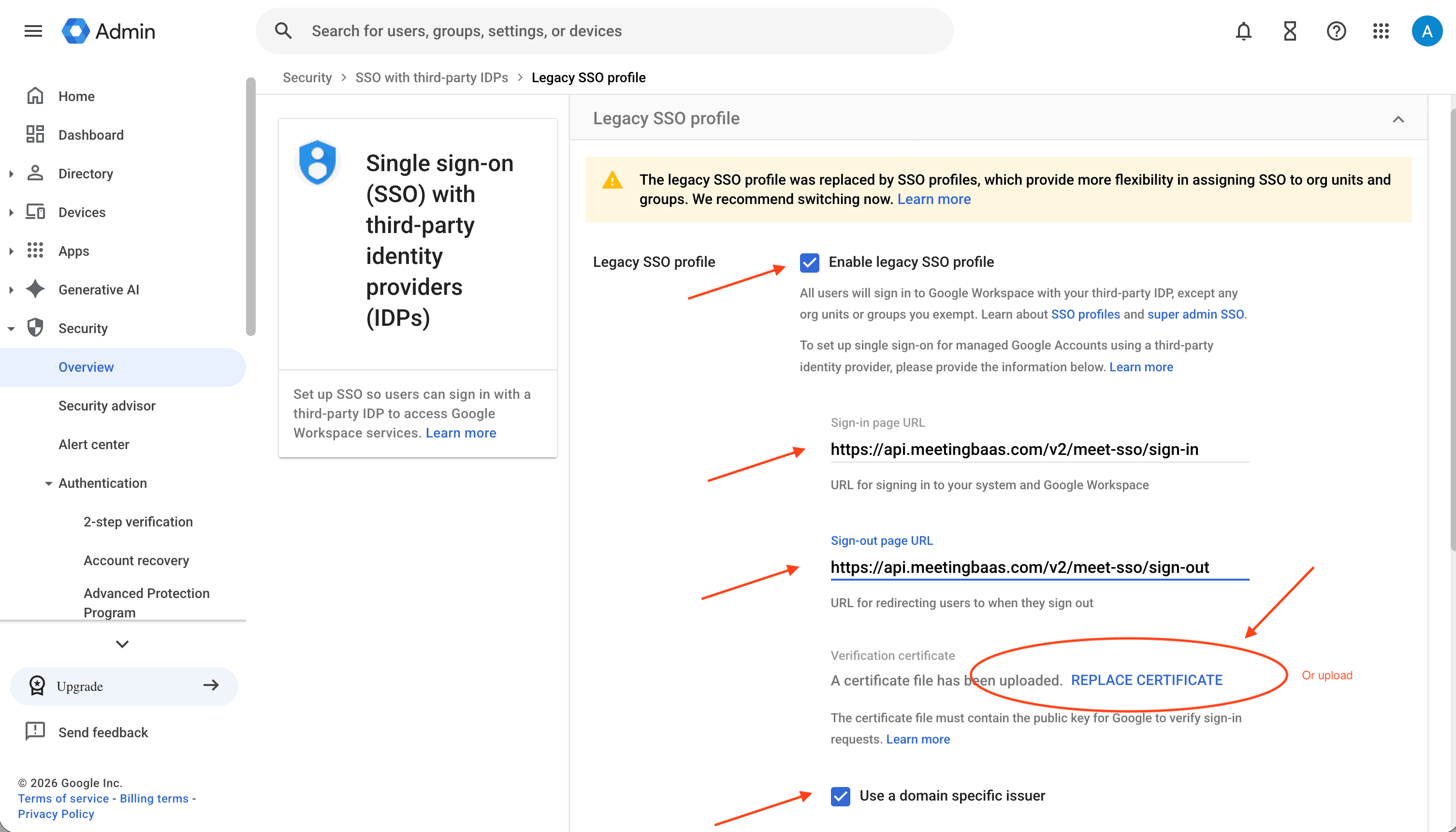
Task: Uncheck Enable legacy SSO profile
Action: (809, 263)
